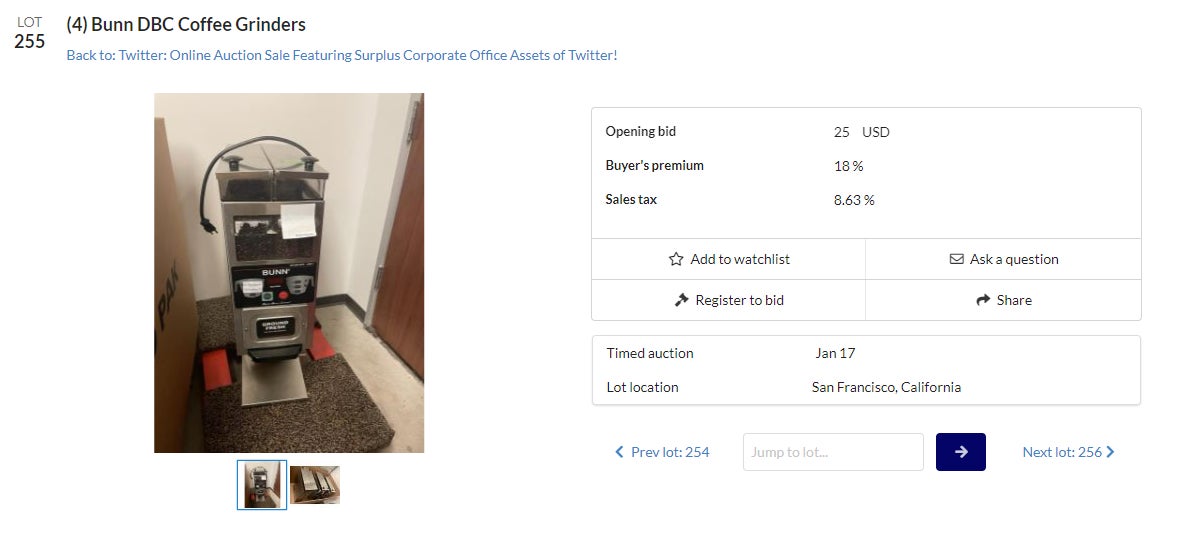The image size is (1189, 556).
Task: Open the main coffee grinder photo
Action: [289, 273]
